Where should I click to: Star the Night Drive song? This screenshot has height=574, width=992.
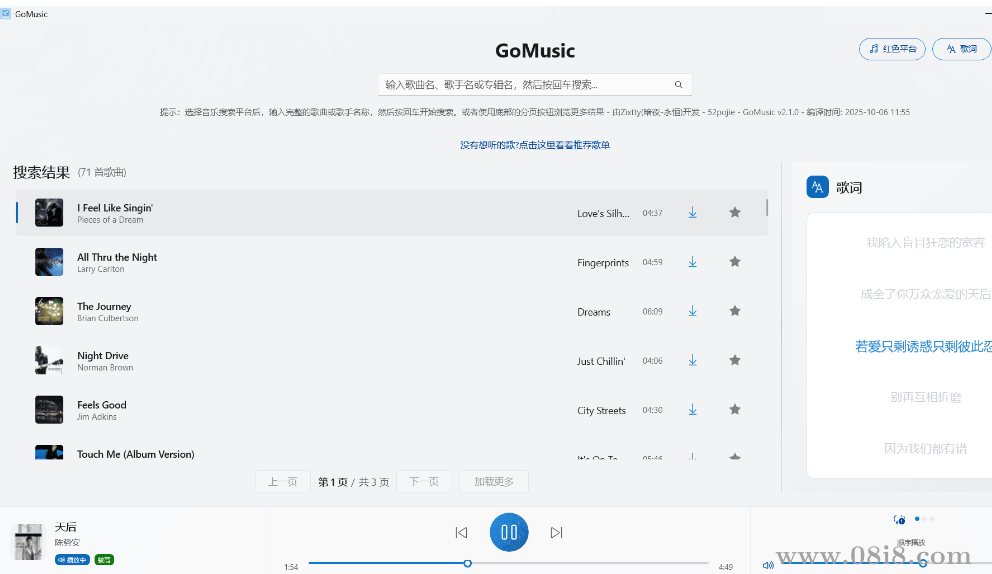tap(735, 360)
